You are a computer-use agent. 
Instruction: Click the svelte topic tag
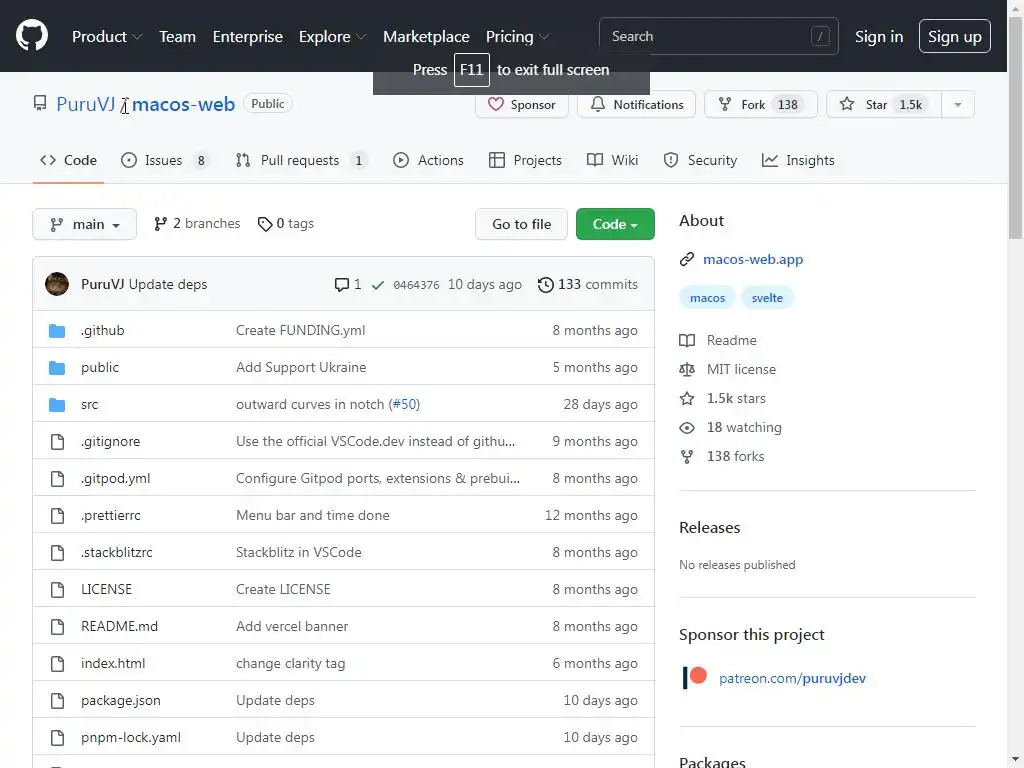point(767,298)
